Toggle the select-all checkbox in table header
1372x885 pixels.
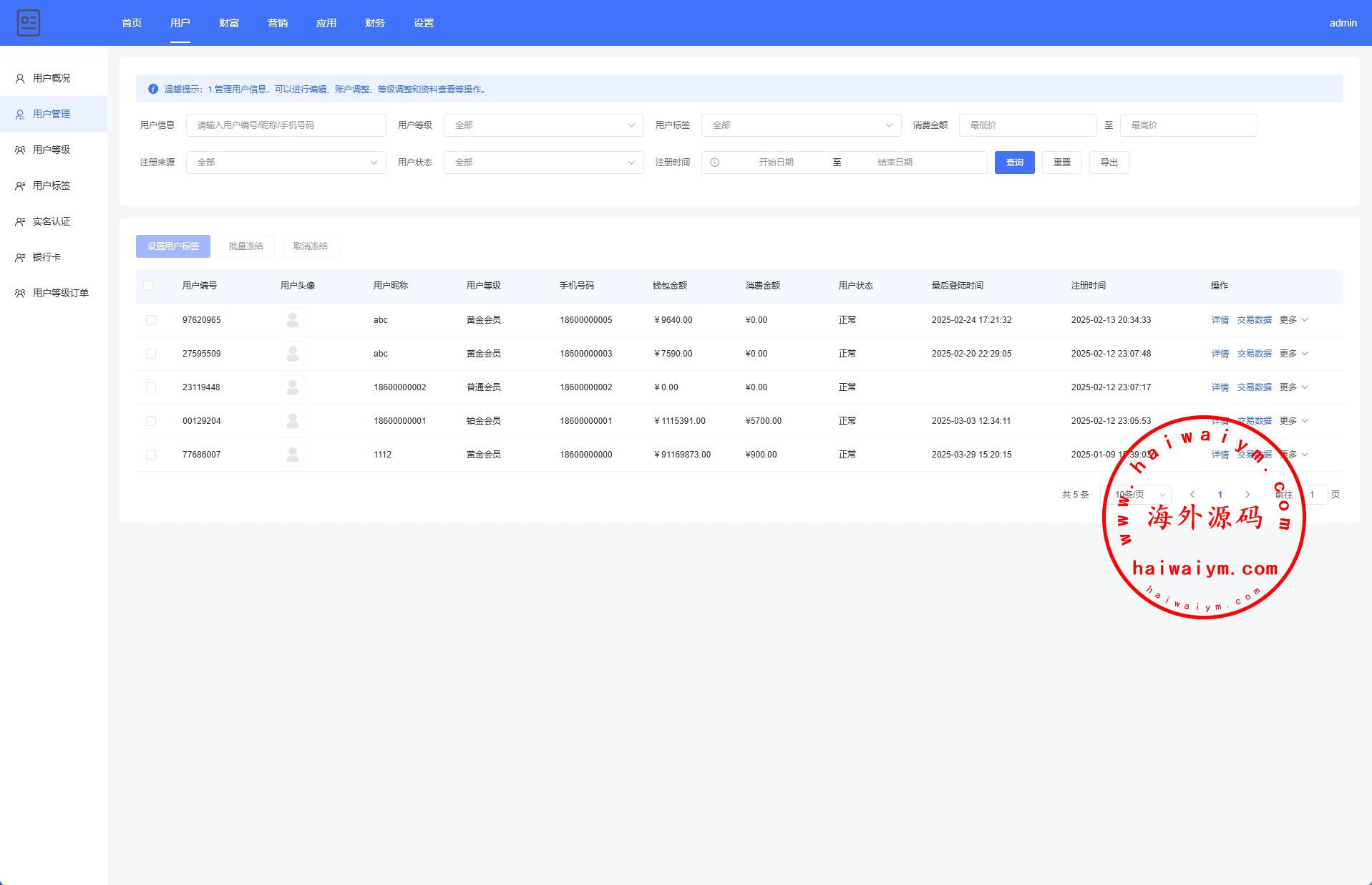pos(148,286)
